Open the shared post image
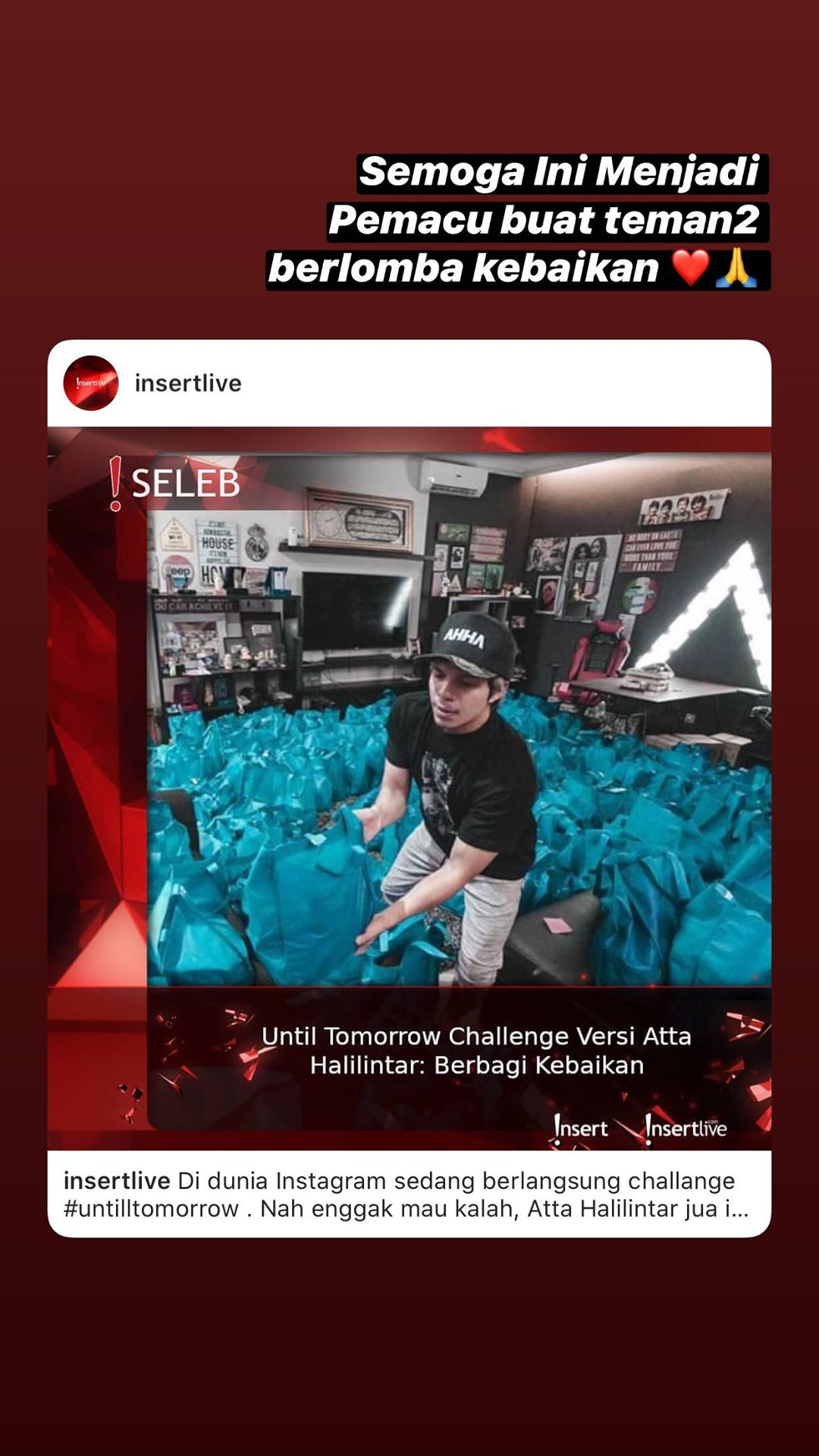 tap(409, 789)
